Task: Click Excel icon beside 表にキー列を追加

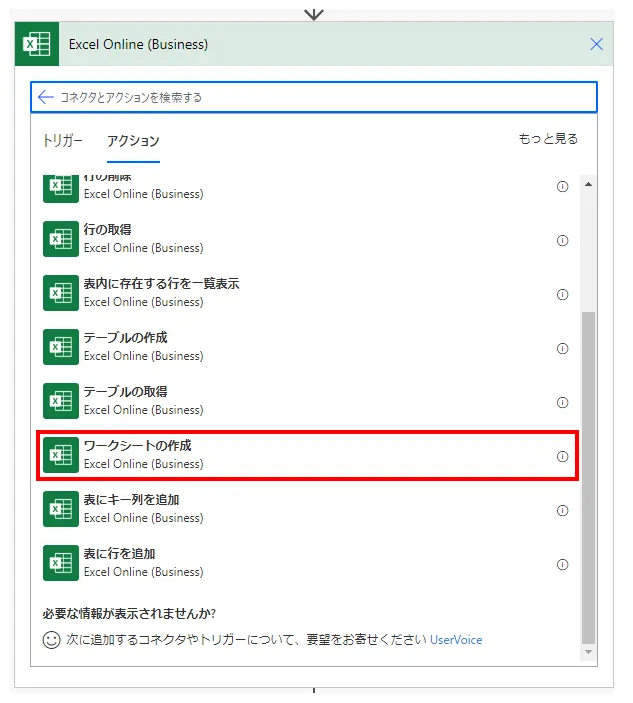Action: pos(61,509)
